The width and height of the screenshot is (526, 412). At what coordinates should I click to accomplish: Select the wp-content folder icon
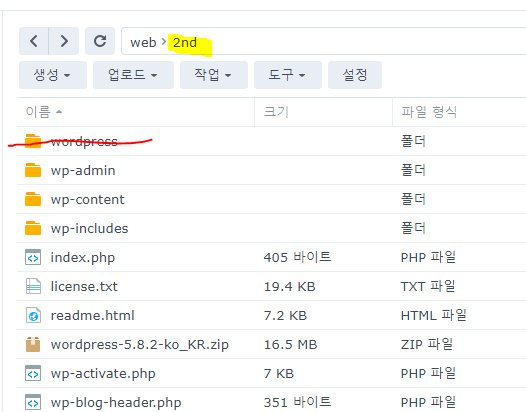point(33,199)
